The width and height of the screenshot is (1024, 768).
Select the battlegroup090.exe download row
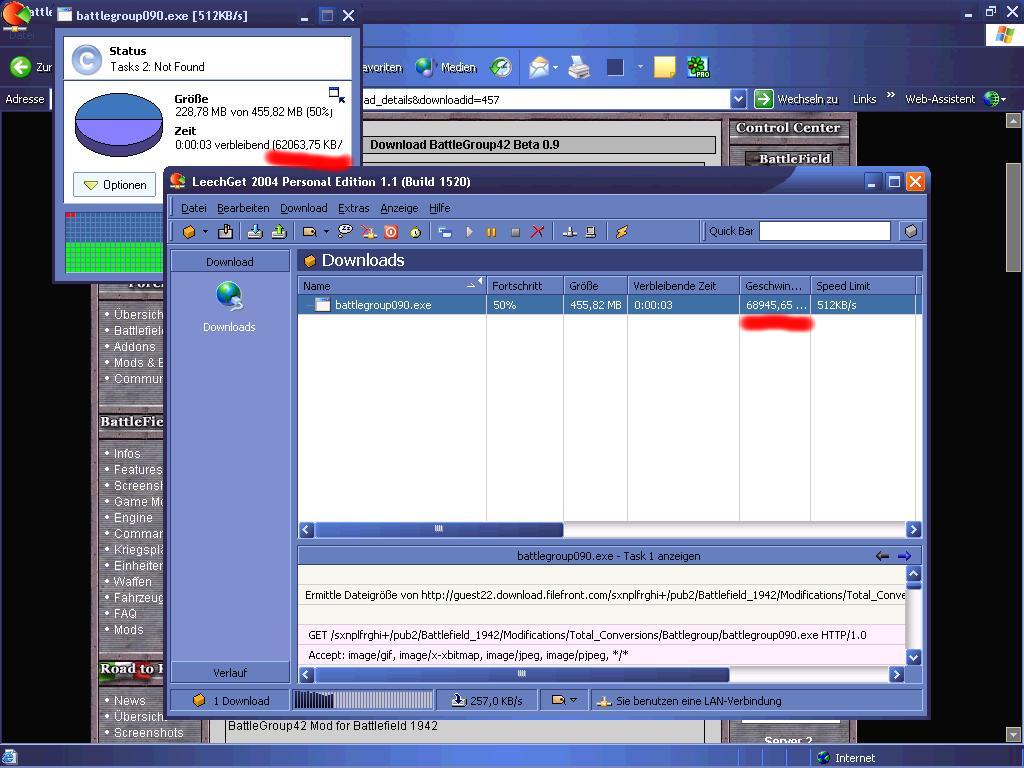(383, 305)
